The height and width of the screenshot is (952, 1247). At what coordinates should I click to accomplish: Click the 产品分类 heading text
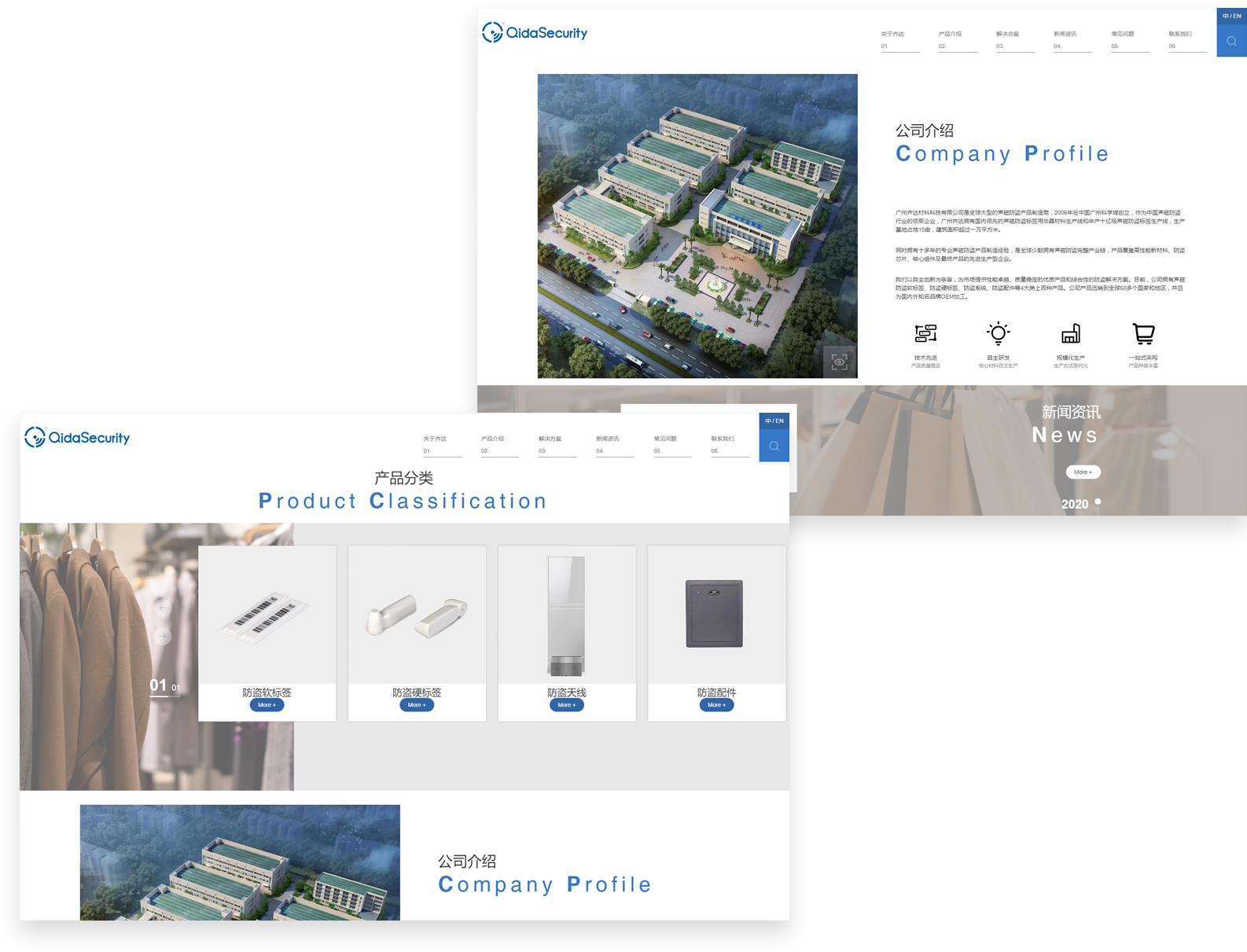[403, 478]
